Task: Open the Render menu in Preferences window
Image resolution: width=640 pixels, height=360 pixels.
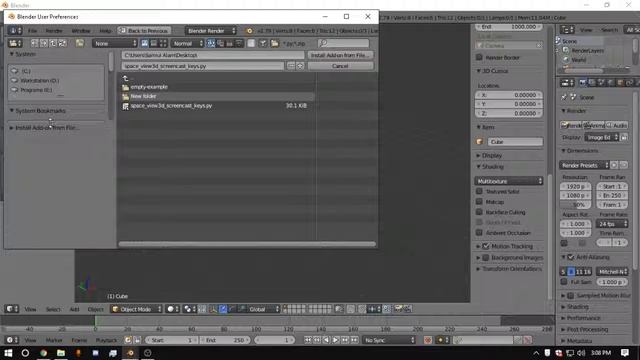Action: [x=54, y=31]
